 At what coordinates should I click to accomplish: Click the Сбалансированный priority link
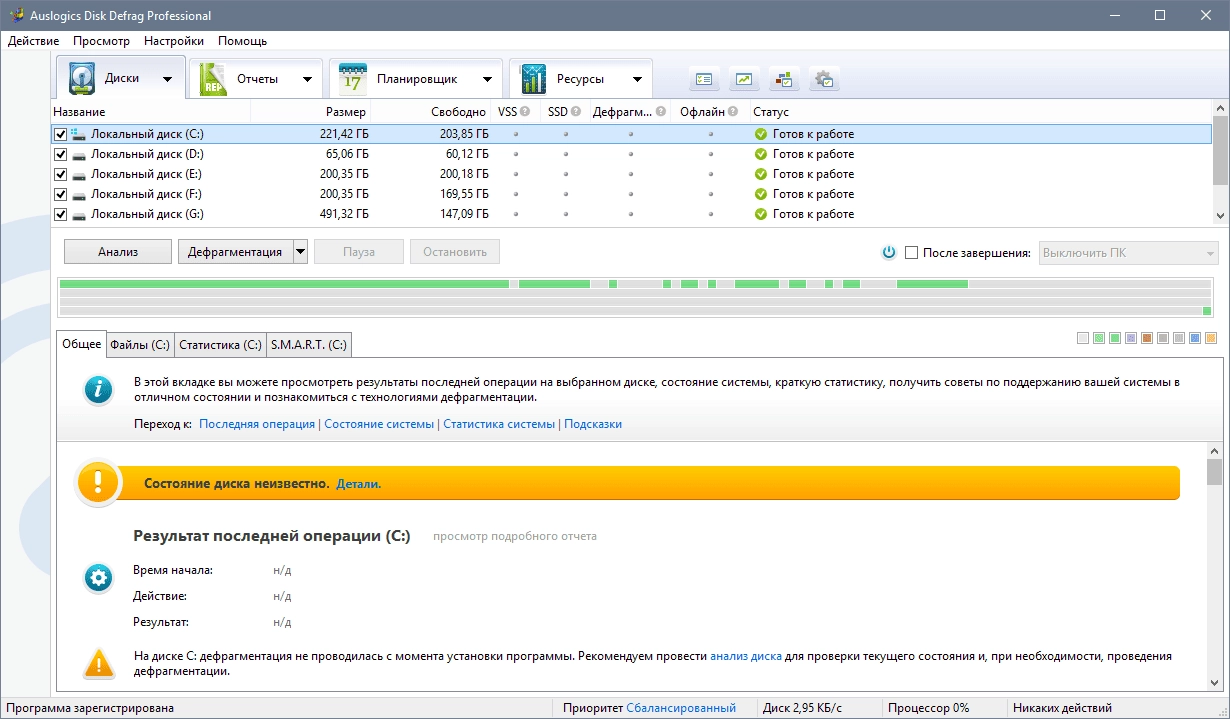pyautogui.click(x=681, y=708)
